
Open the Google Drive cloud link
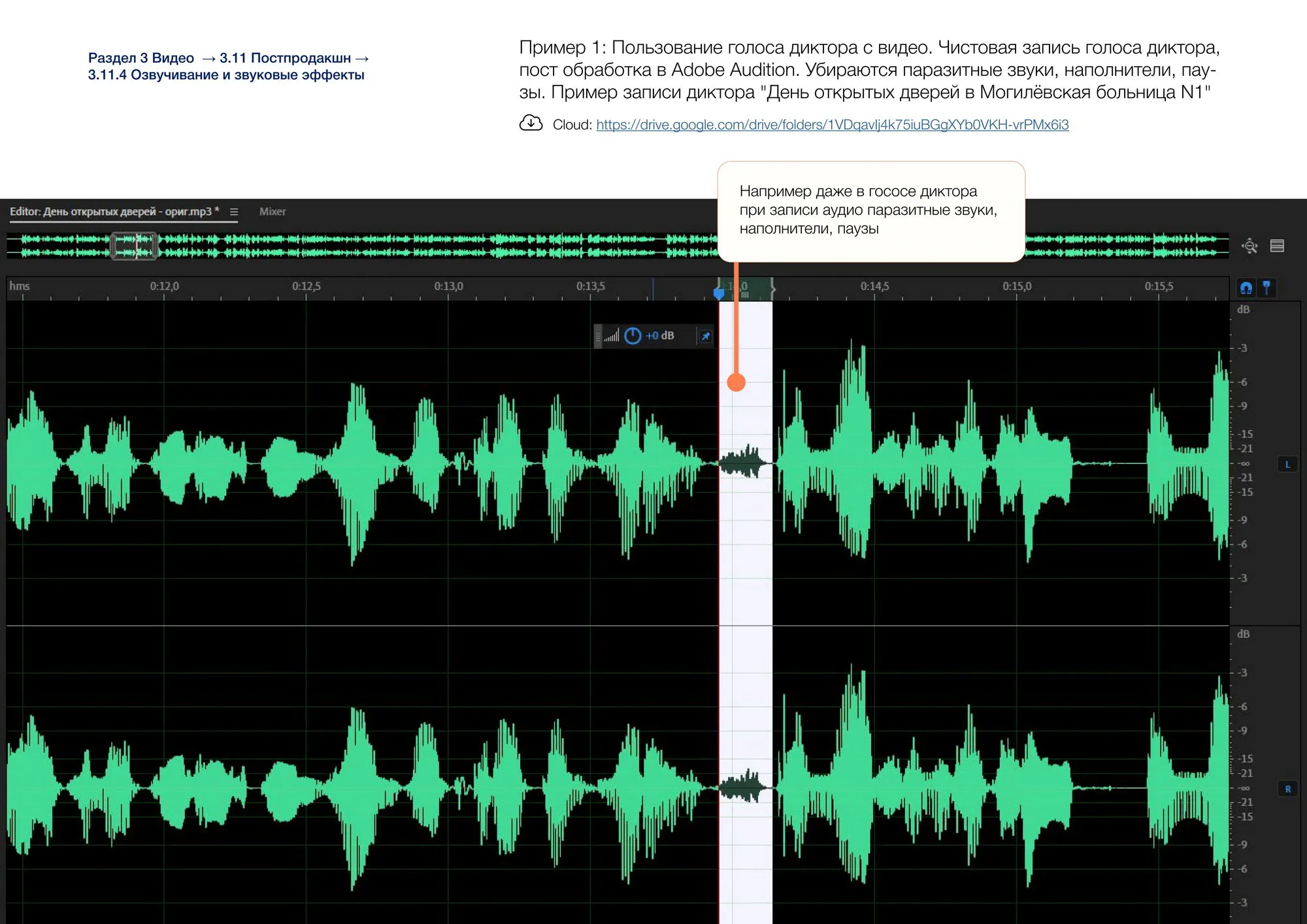[x=832, y=125]
